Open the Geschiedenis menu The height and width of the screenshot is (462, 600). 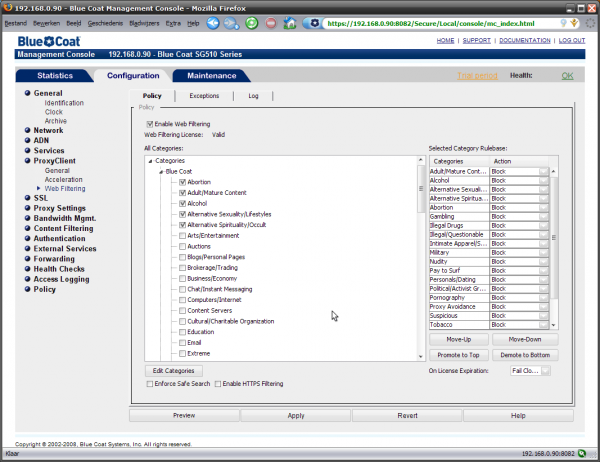point(105,23)
